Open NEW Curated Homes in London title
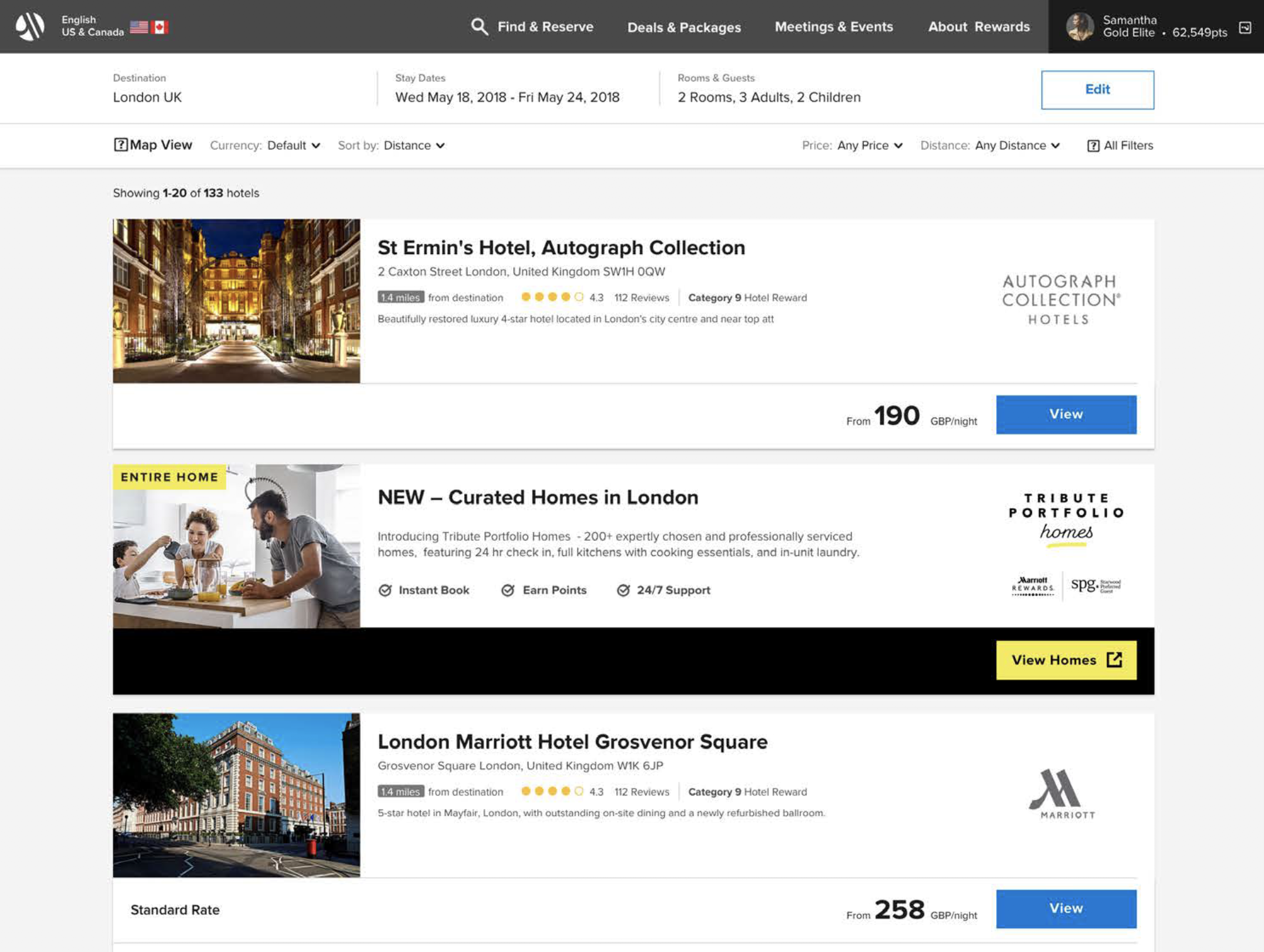 [x=538, y=497]
